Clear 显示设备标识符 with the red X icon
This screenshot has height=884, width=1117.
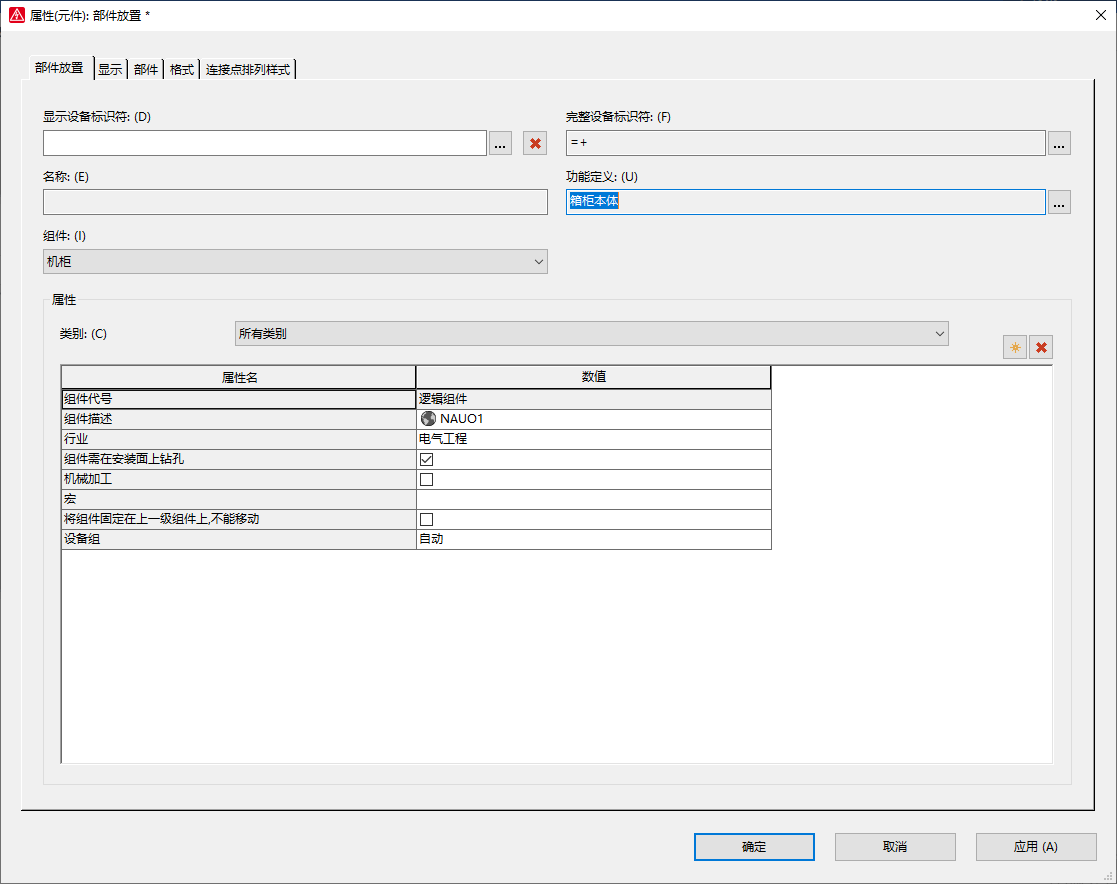535,143
